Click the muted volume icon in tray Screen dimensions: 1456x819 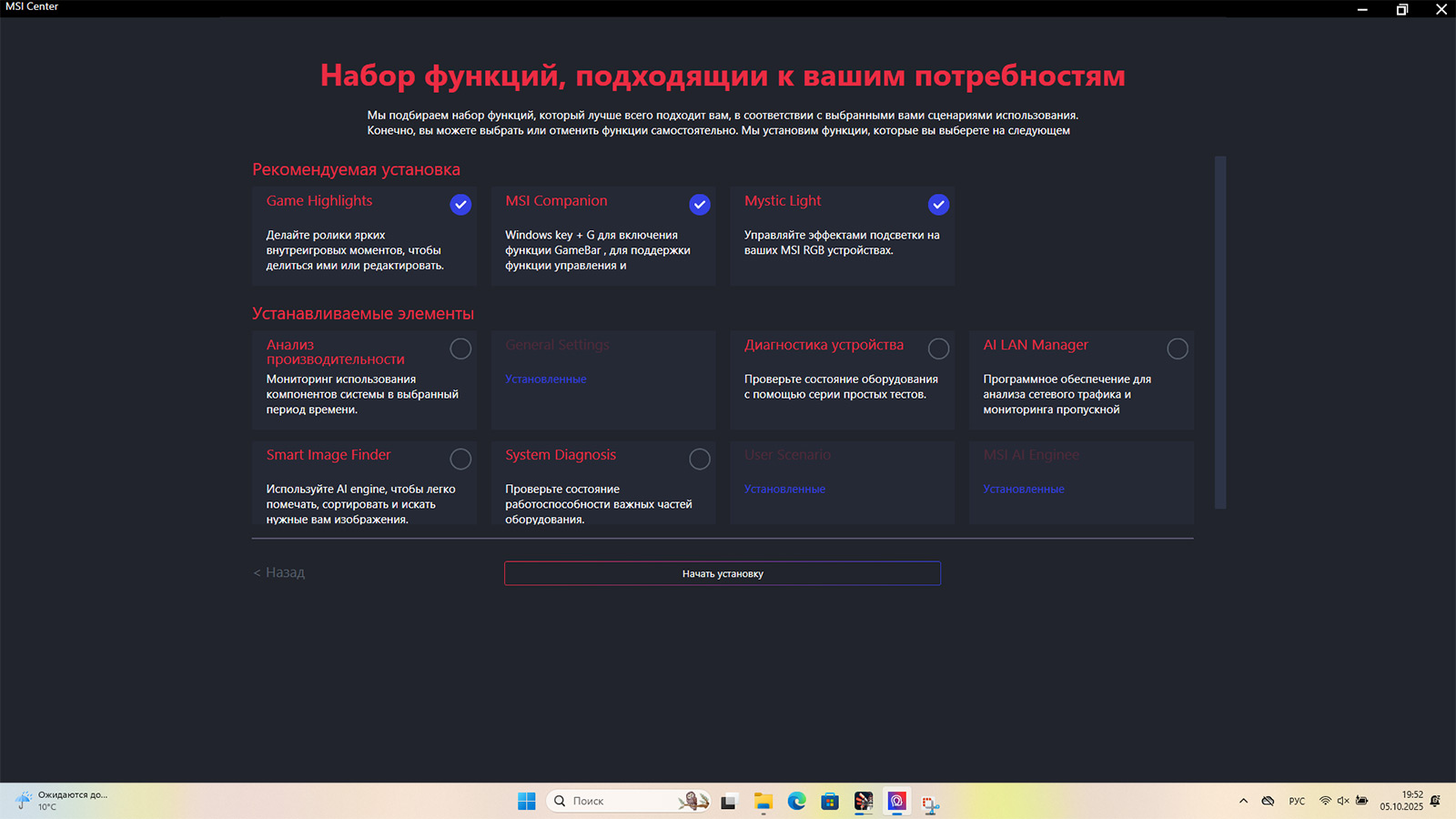(1343, 801)
